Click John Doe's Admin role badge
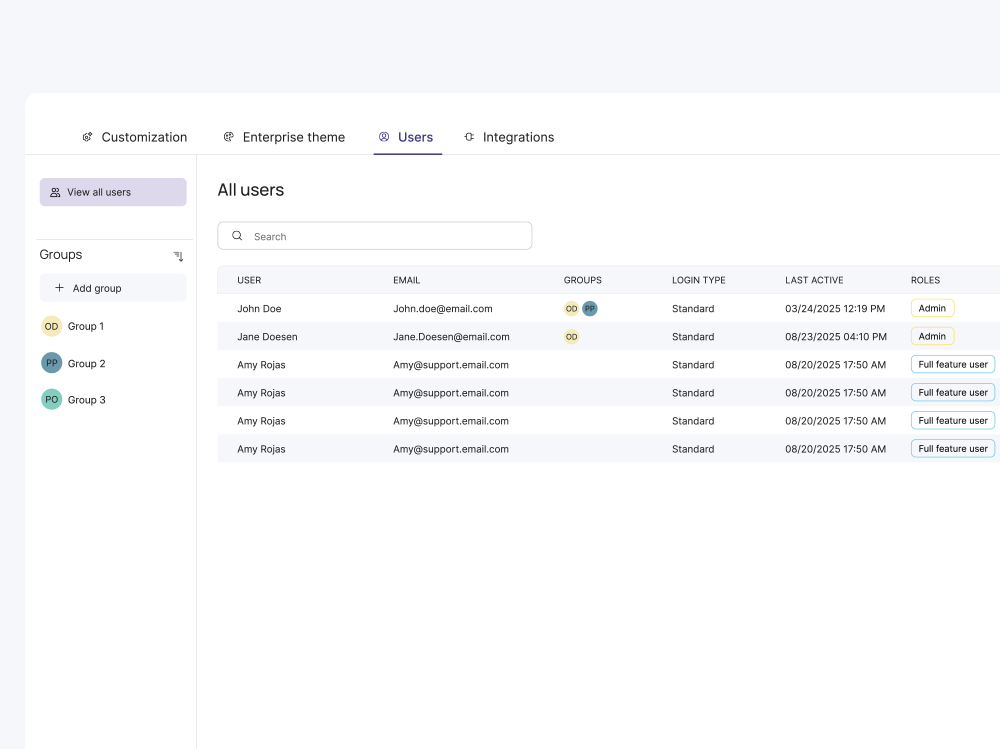The image size is (1000, 749). tap(932, 308)
